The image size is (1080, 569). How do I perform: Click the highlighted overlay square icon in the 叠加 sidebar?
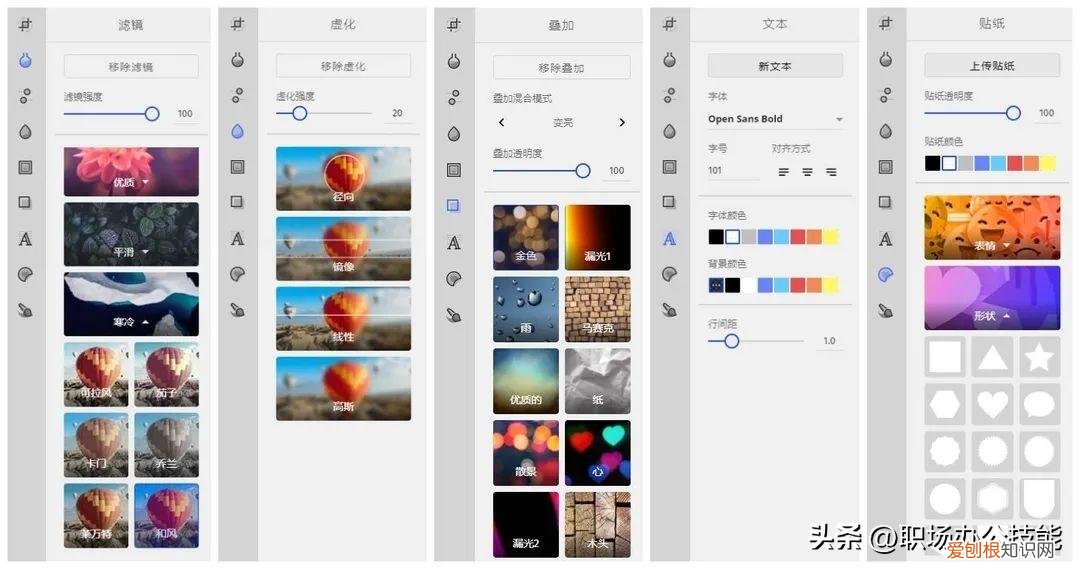(x=453, y=206)
